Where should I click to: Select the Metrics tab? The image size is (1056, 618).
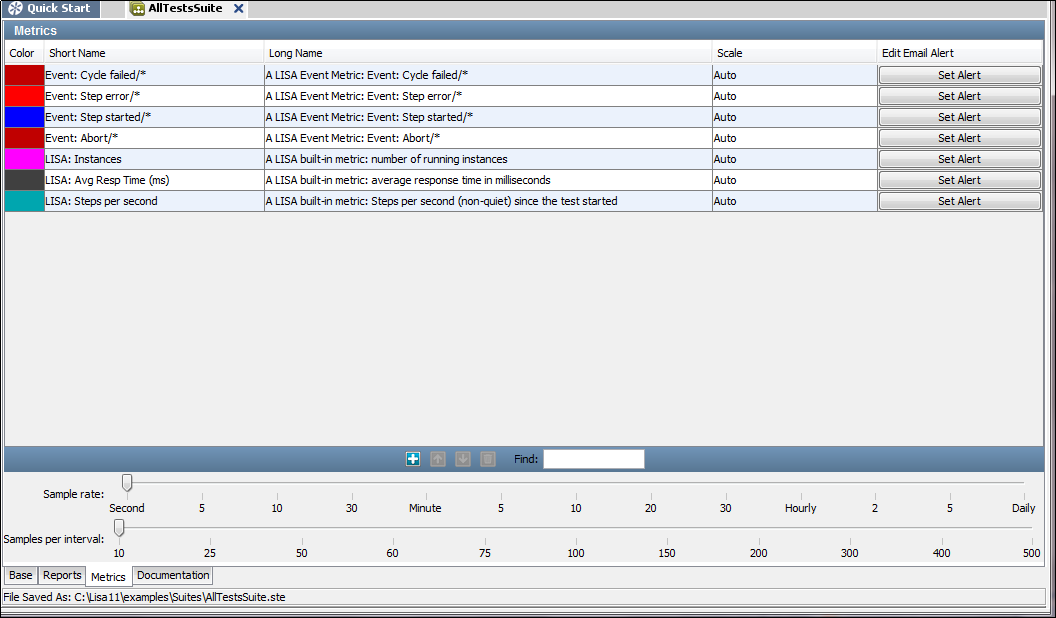click(108, 575)
